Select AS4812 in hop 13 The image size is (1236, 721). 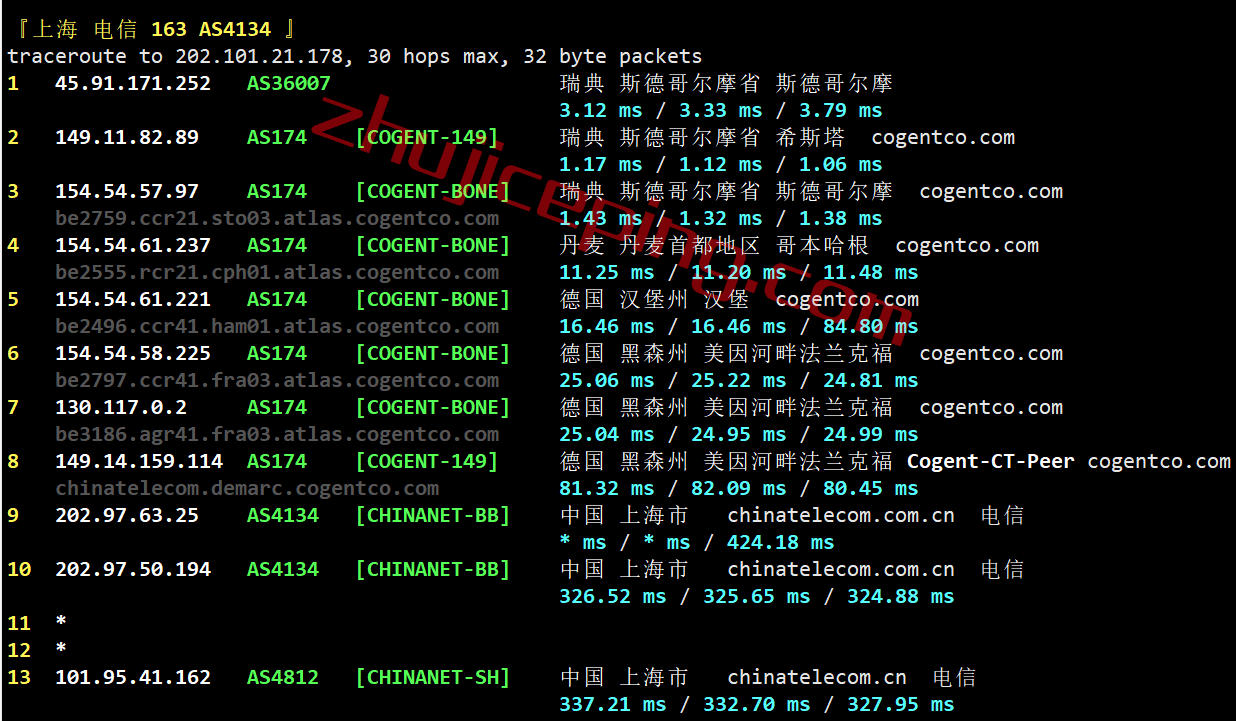283,677
